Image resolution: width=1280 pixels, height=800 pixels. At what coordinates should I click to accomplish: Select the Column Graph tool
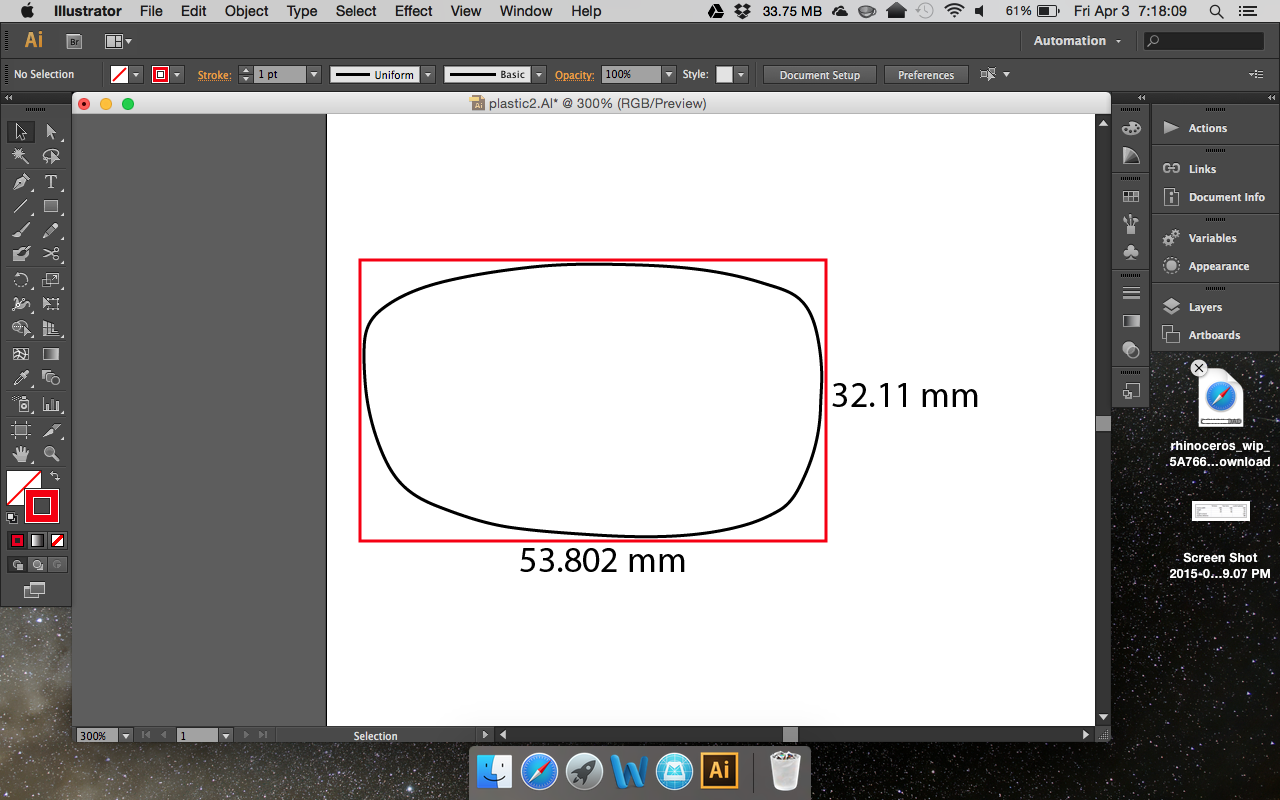(x=51, y=405)
